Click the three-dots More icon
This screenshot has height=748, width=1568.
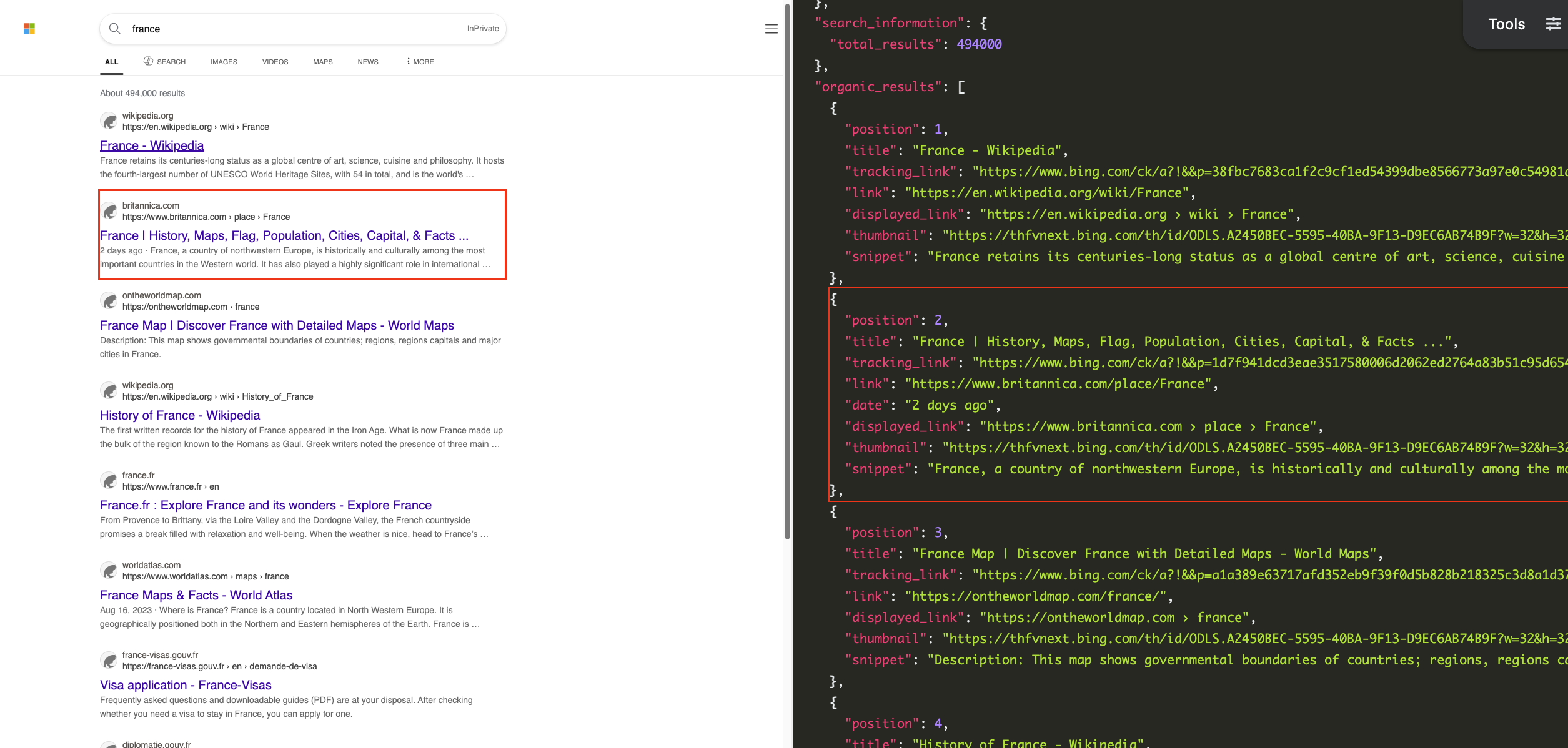tap(409, 61)
